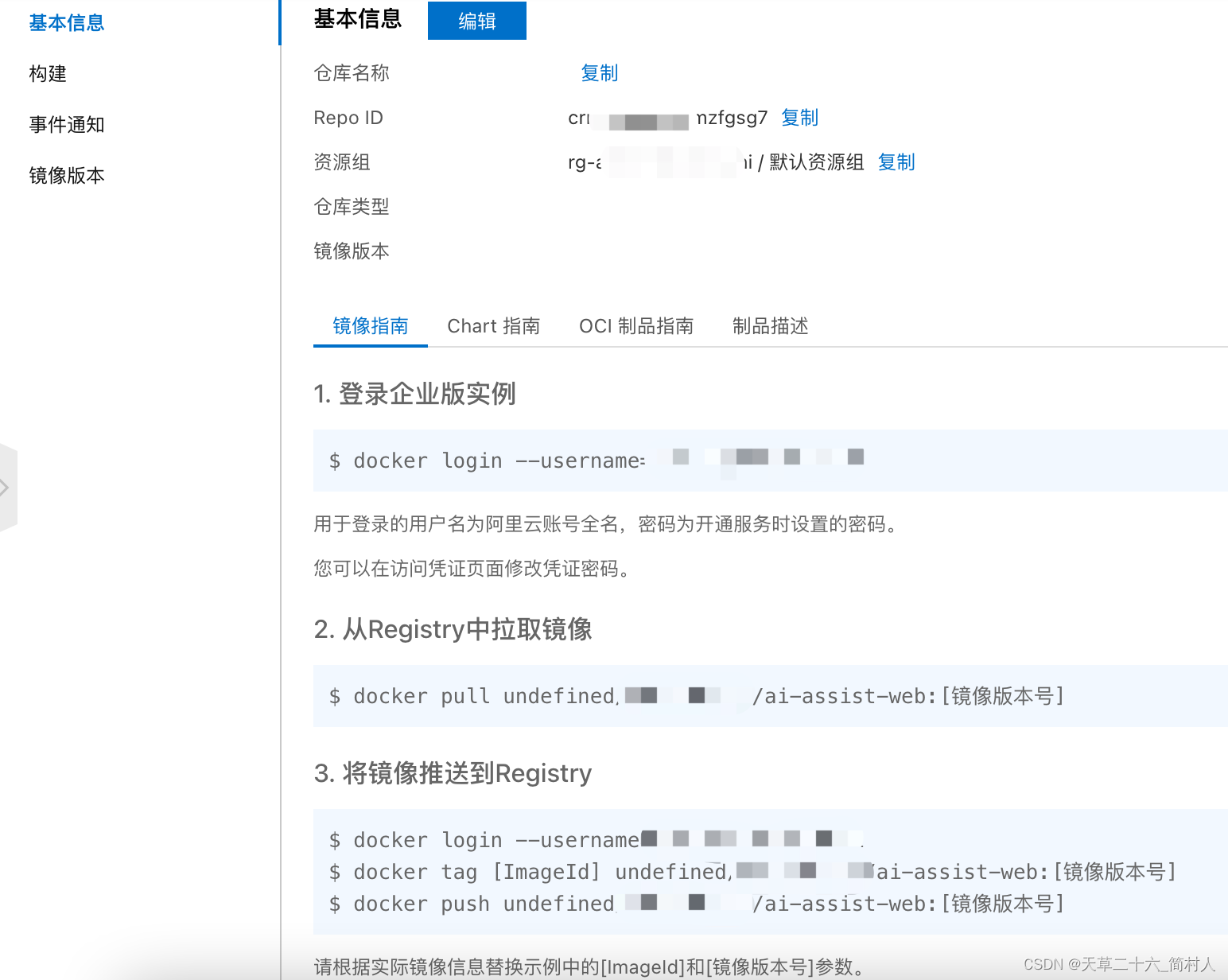Image resolution: width=1228 pixels, height=980 pixels.
Task: Click the 仓库类型 field label
Action: 352,207
